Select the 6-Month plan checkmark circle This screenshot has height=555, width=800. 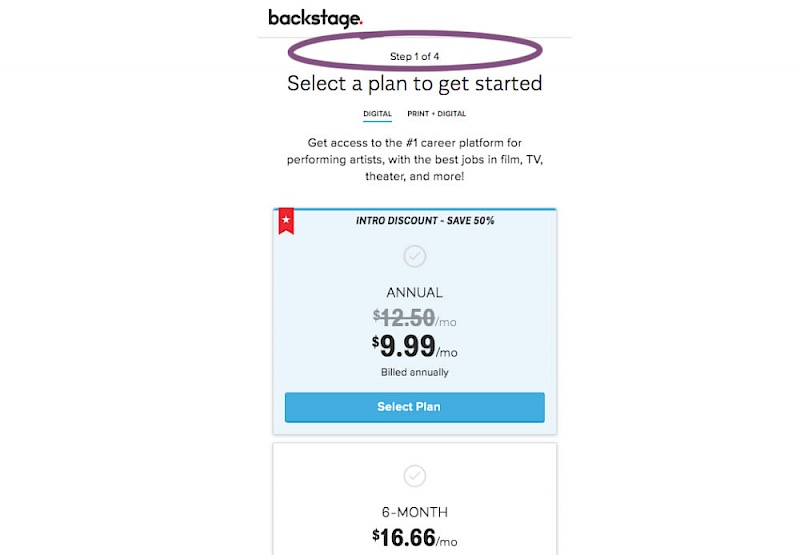414,475
